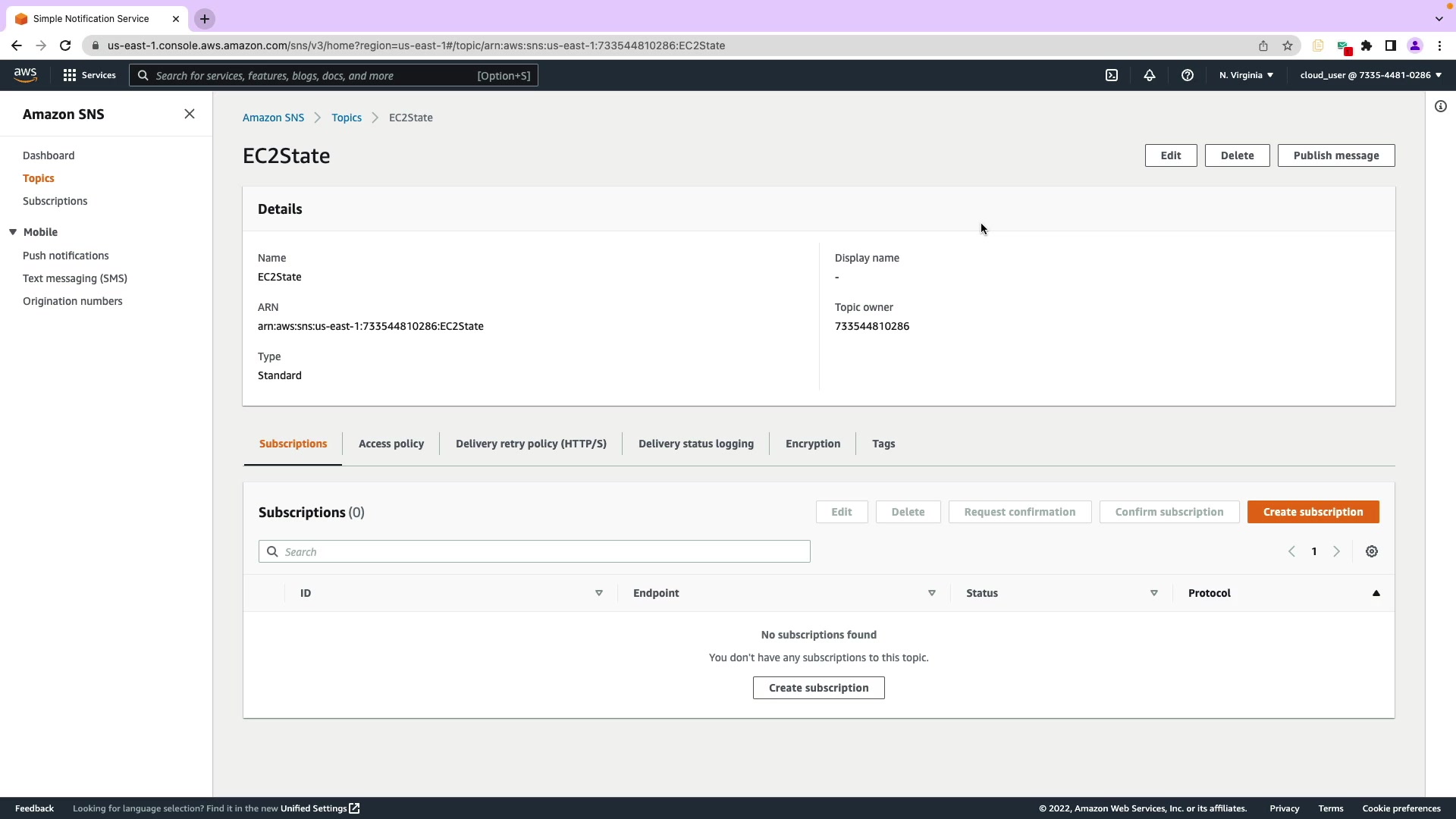Open the Services grid menu

(89, 75)
